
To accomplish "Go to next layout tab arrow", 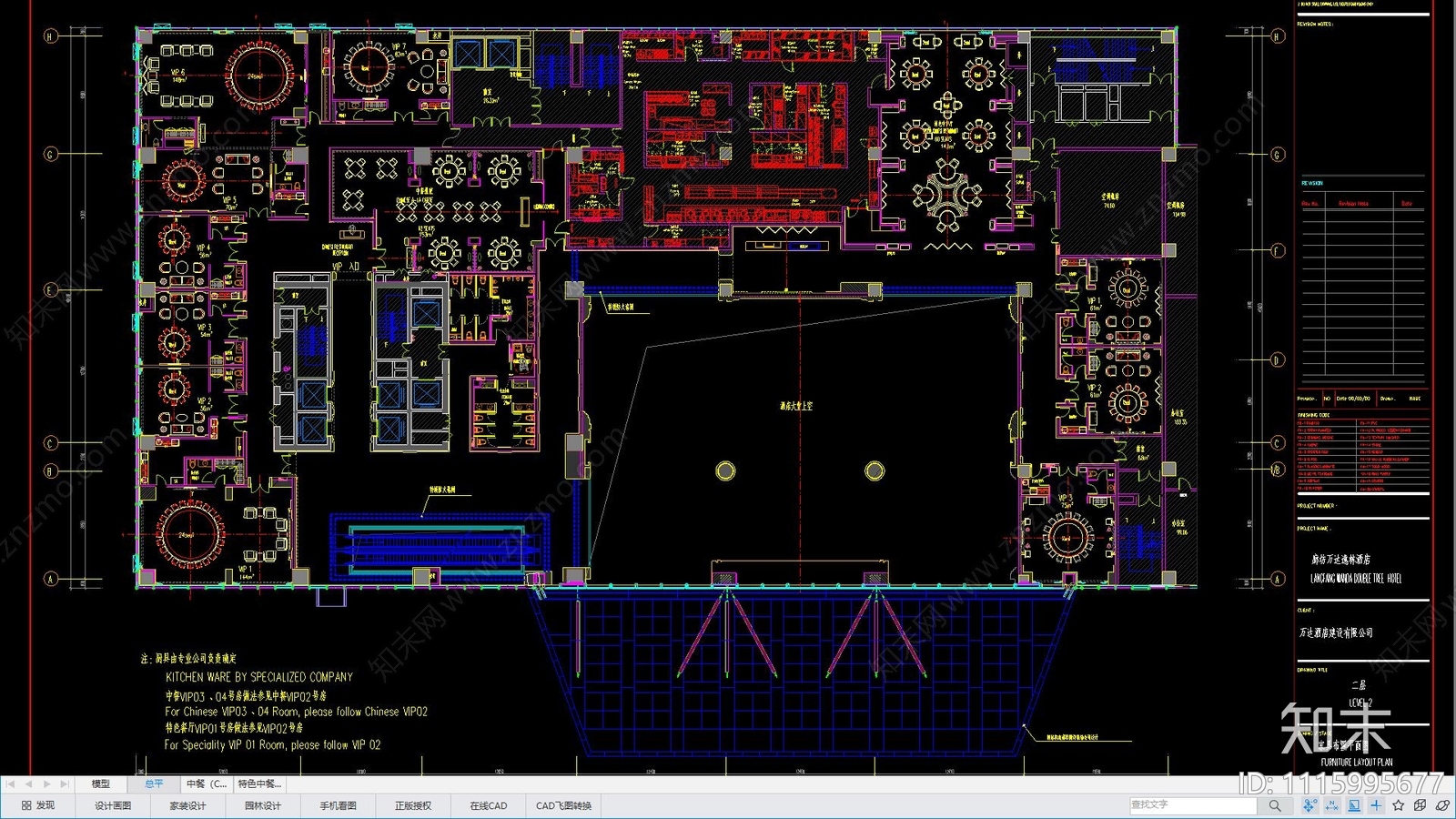I will tap(46, 784).
